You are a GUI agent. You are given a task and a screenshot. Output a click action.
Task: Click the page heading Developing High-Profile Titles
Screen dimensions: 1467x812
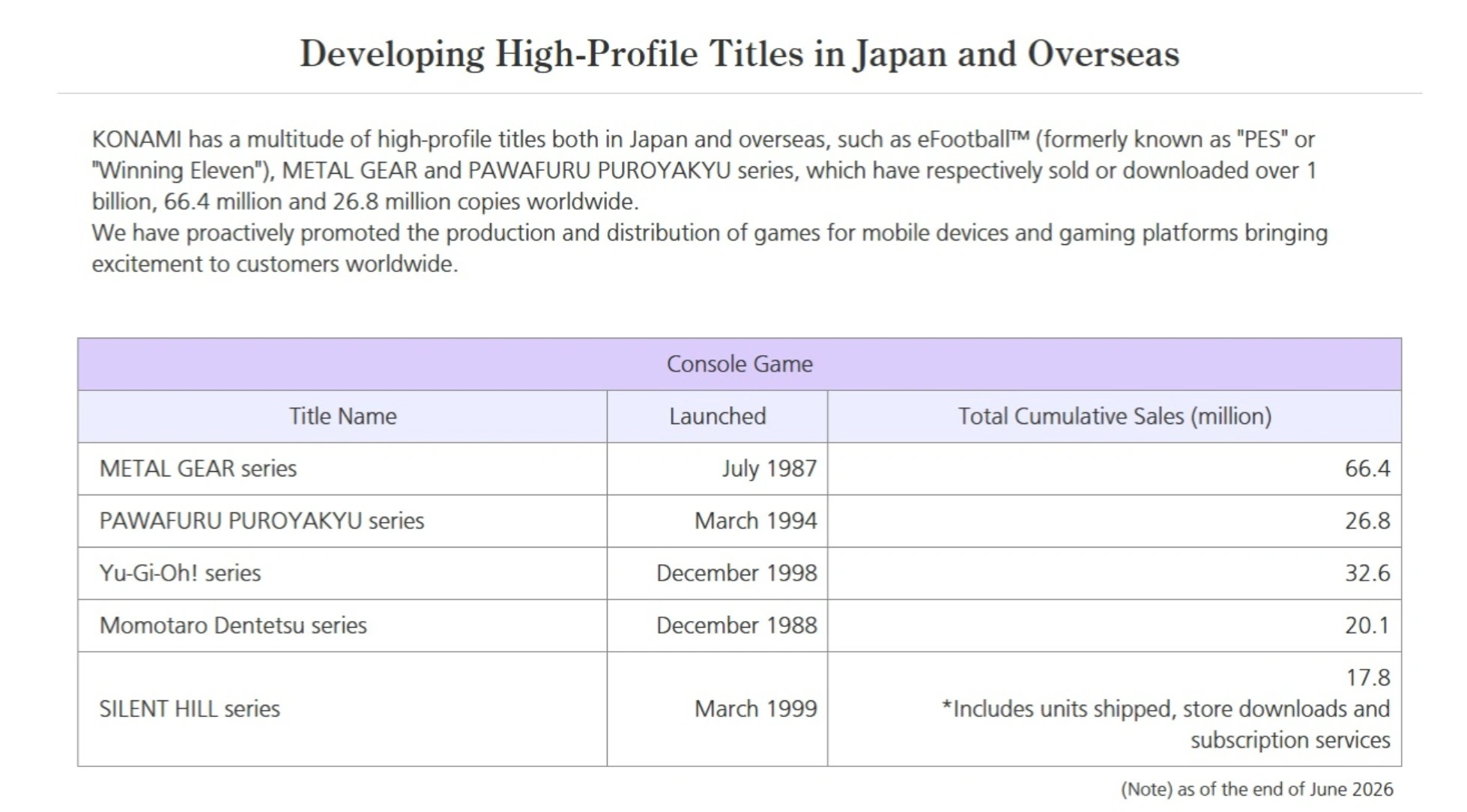[x=739, y=54]
